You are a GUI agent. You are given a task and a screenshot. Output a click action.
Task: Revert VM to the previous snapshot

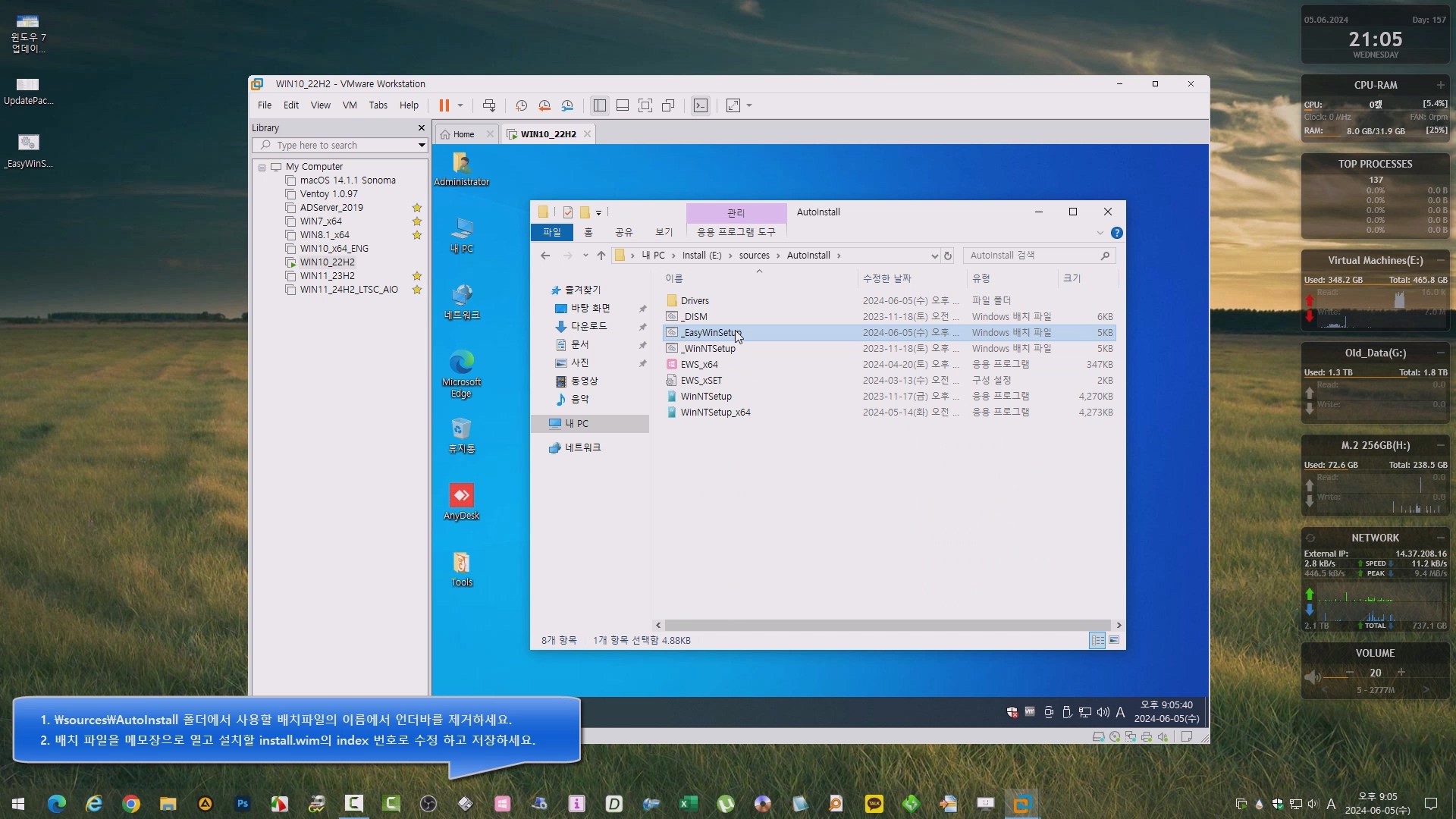544,105
